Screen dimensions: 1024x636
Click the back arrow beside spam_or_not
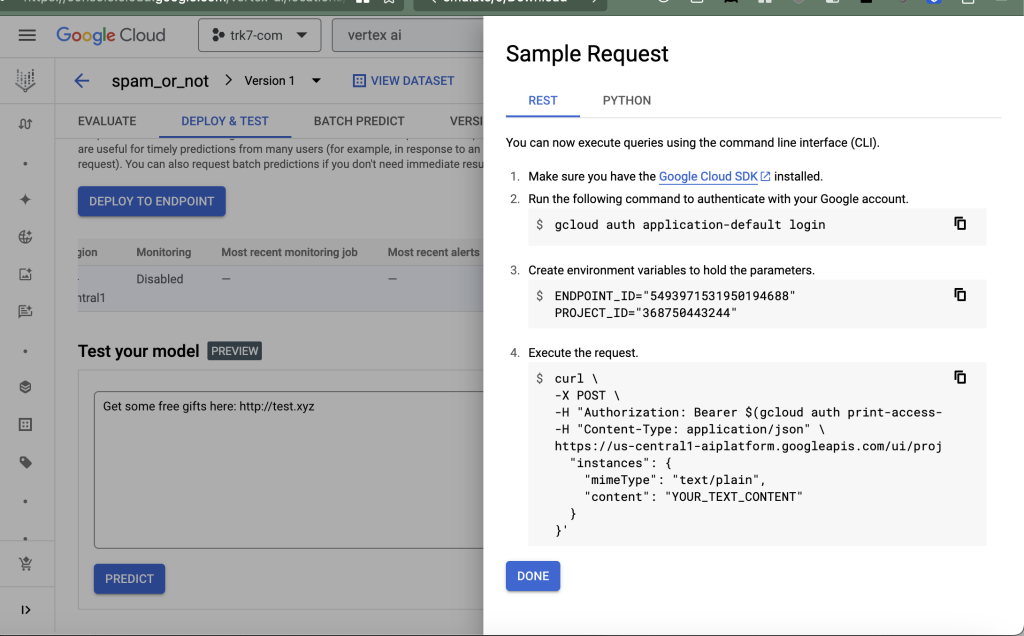pyautogui.click(x=82, y=81)
